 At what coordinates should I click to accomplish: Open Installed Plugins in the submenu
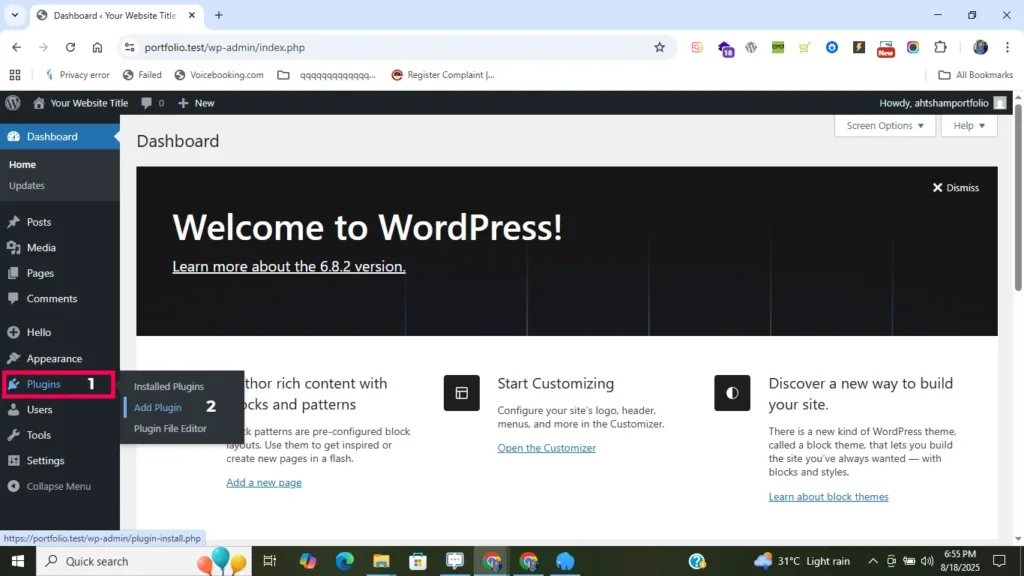tap(169, 387)
